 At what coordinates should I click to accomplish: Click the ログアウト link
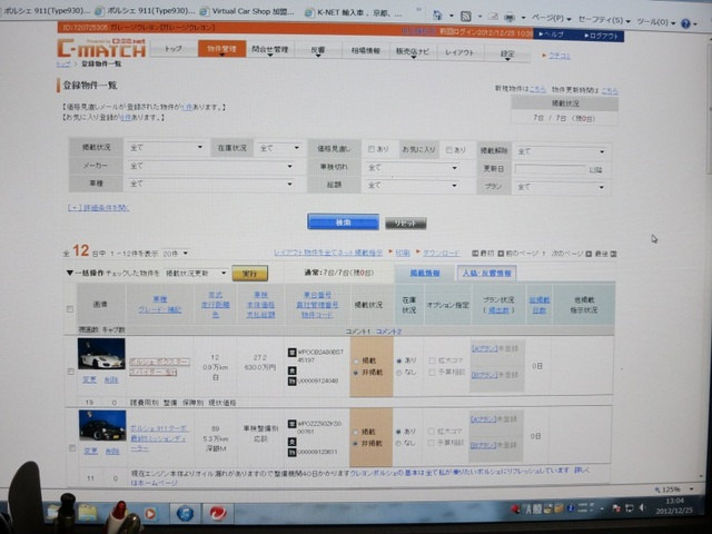(x=600, y=35)
